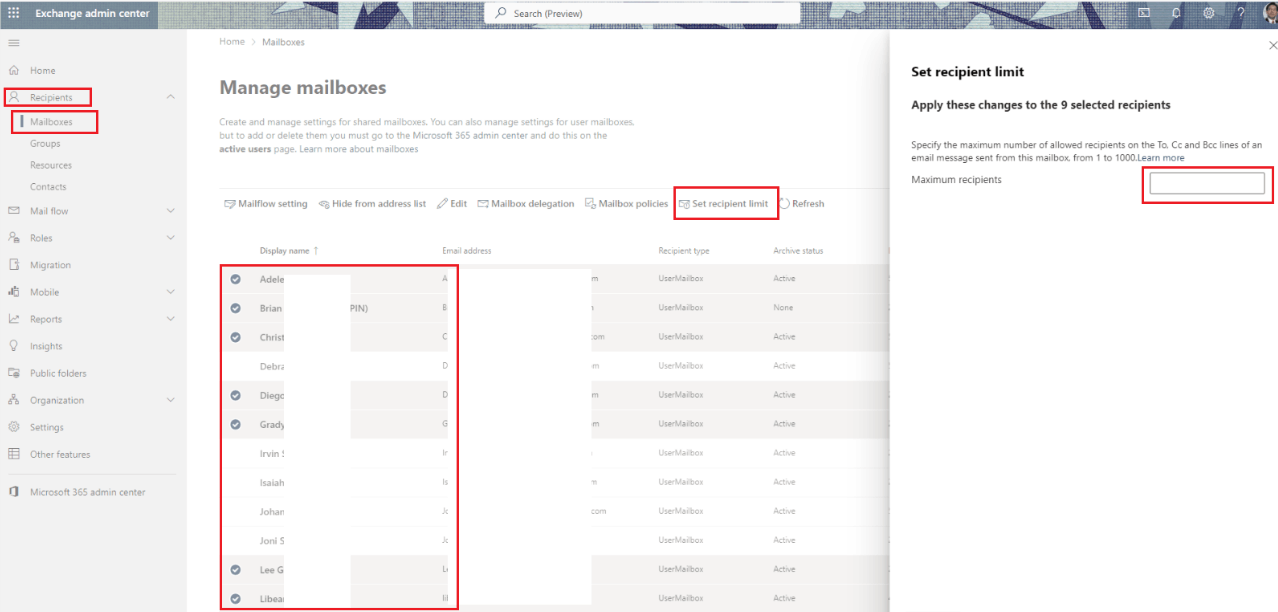This screenshot has height=612, width=1278.
Task: Click the Public folders icon
Action: (14, 373)
